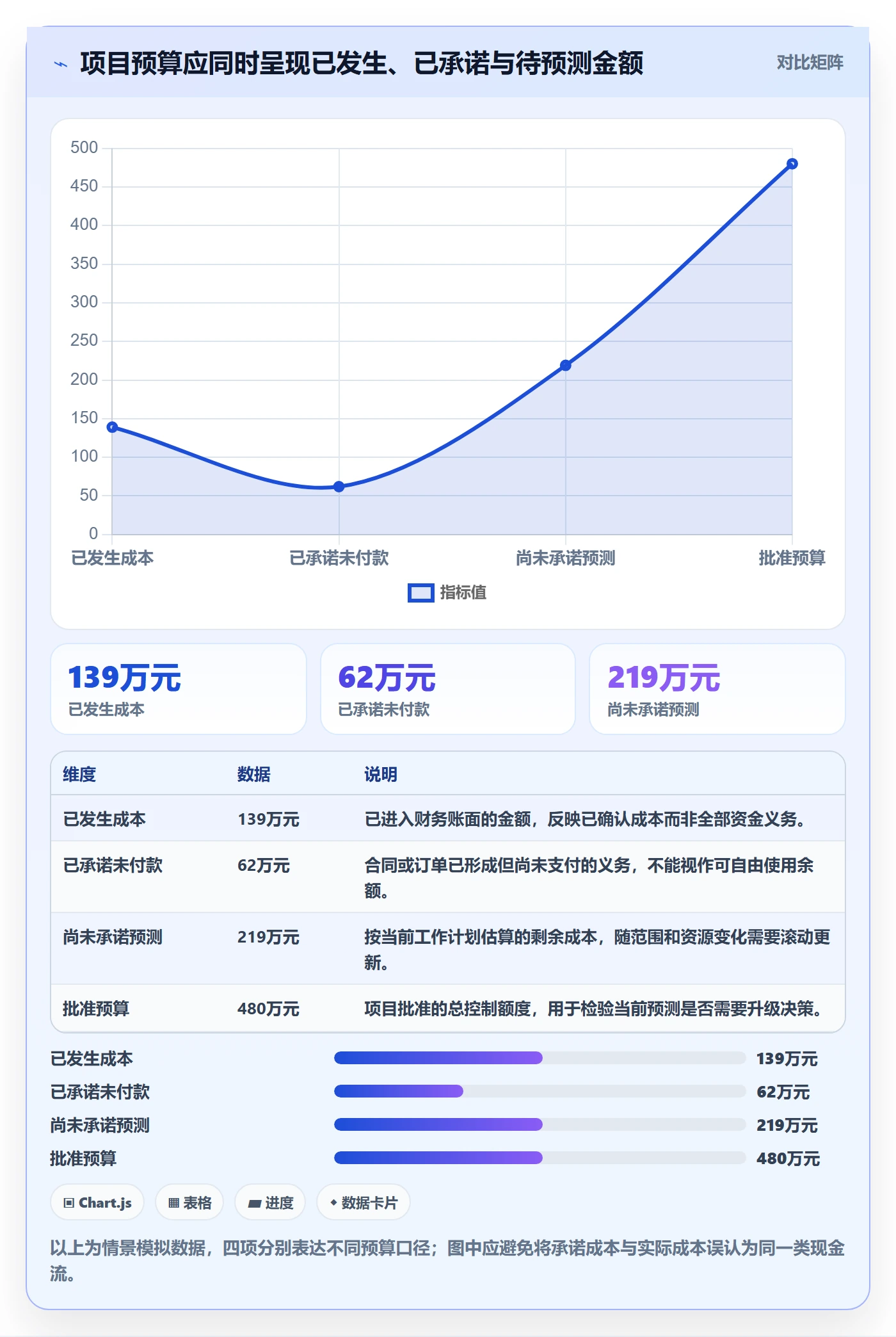Click the 219万元 table cell

click(x=268, y=937)
